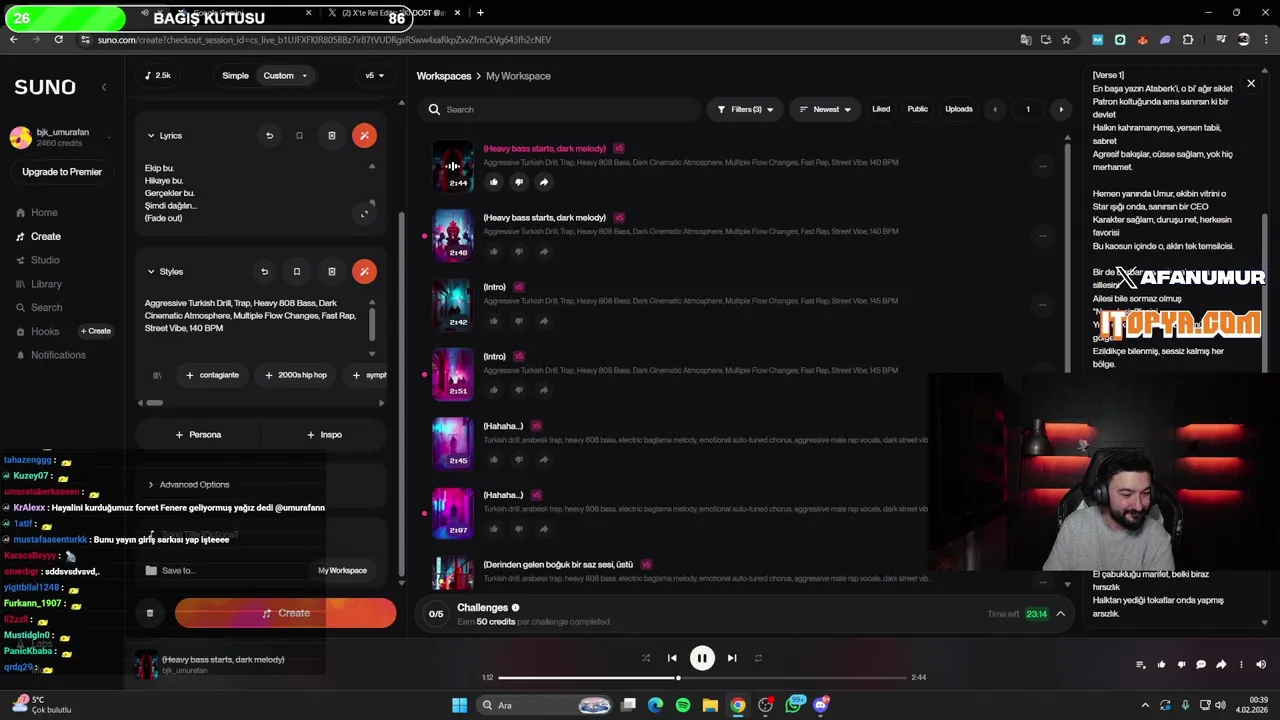The width and height of the screenshot is (1280, 720).
Task: Go to the previous track
Action: (x=672, y=658)
